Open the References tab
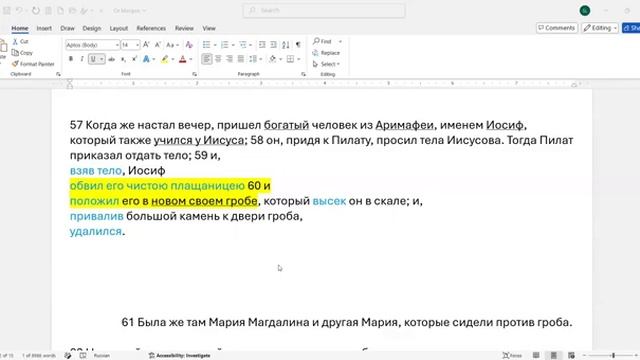The image size is (640, 360). (151, 28)
